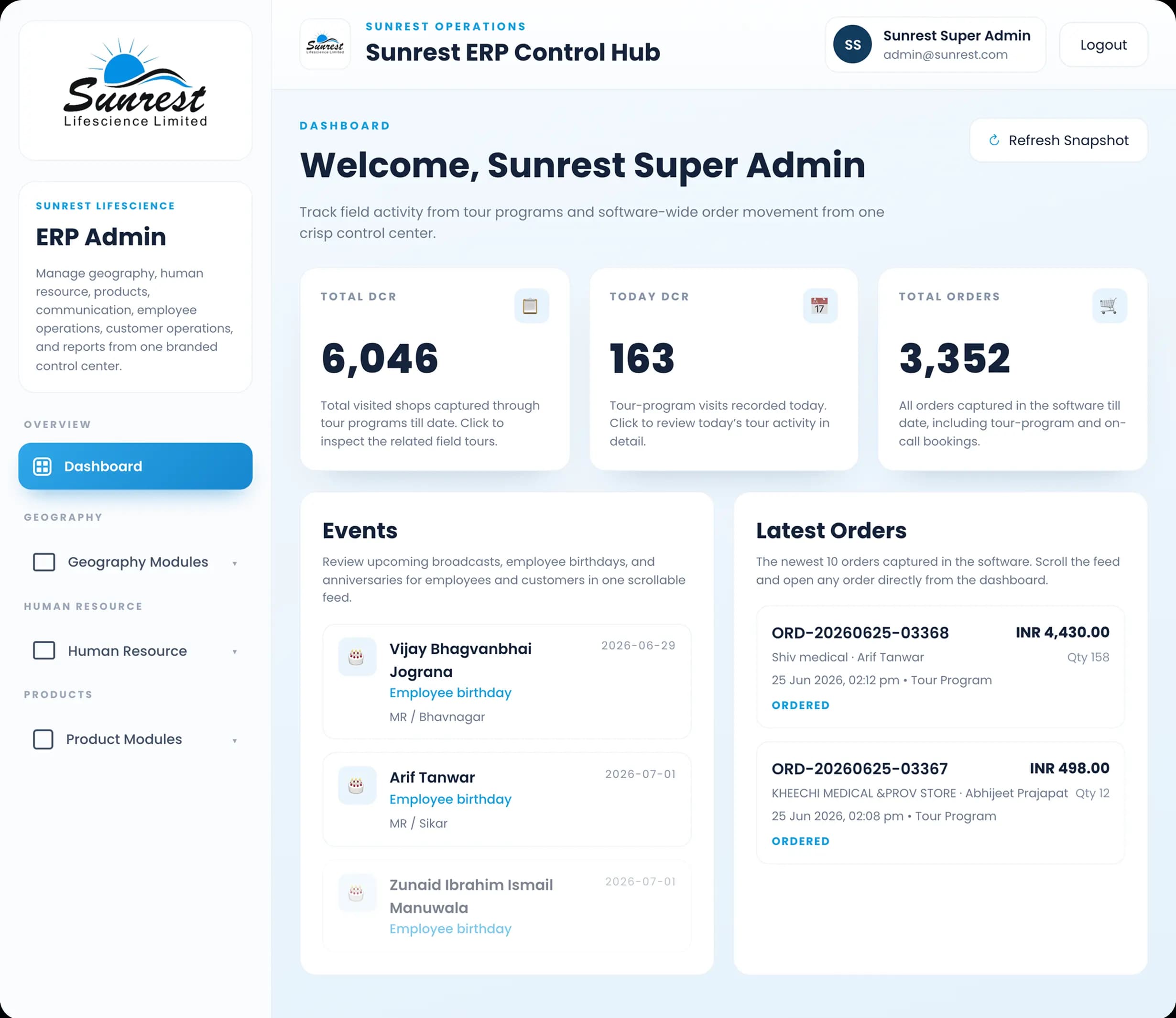Open Product Modules in sidebar

pyautogui.click(x=135, y=739)
